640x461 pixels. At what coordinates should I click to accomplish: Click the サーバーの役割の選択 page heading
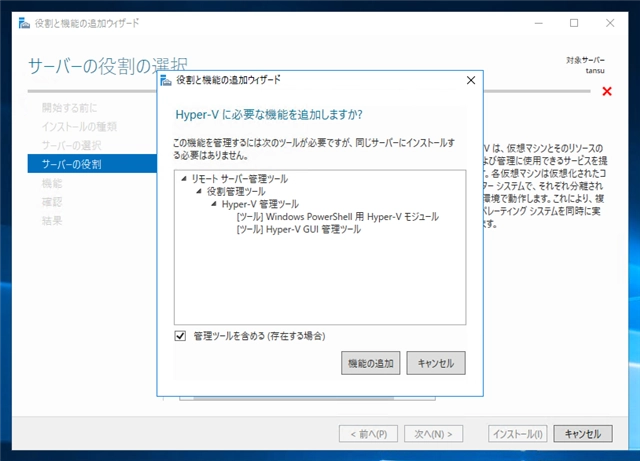[x=108, y=66]
